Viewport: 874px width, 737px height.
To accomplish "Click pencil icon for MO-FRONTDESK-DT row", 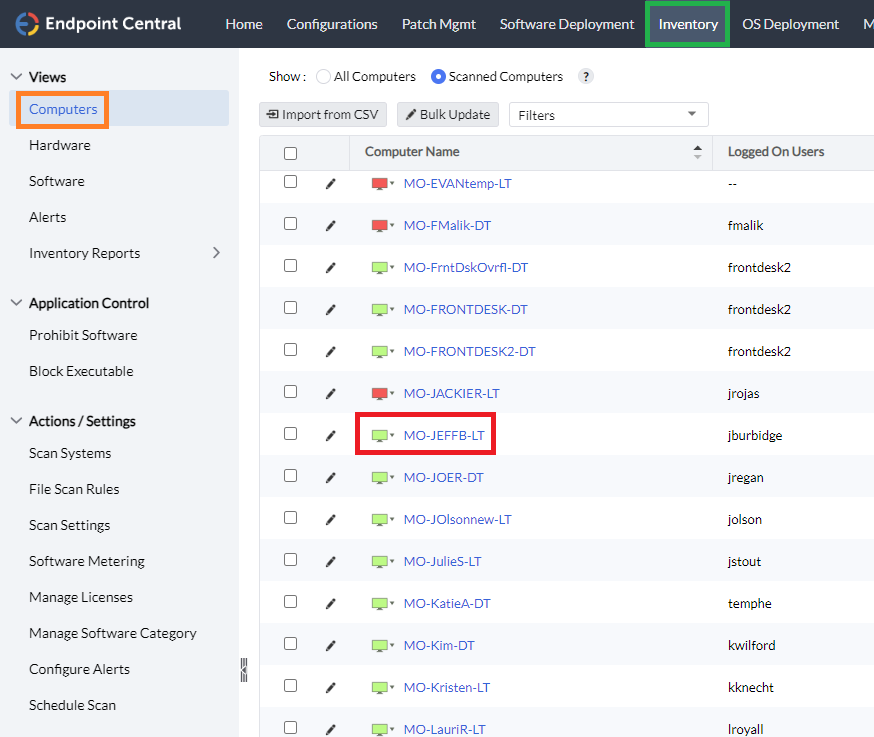I will pyautogui.click(x=331, y=309).
